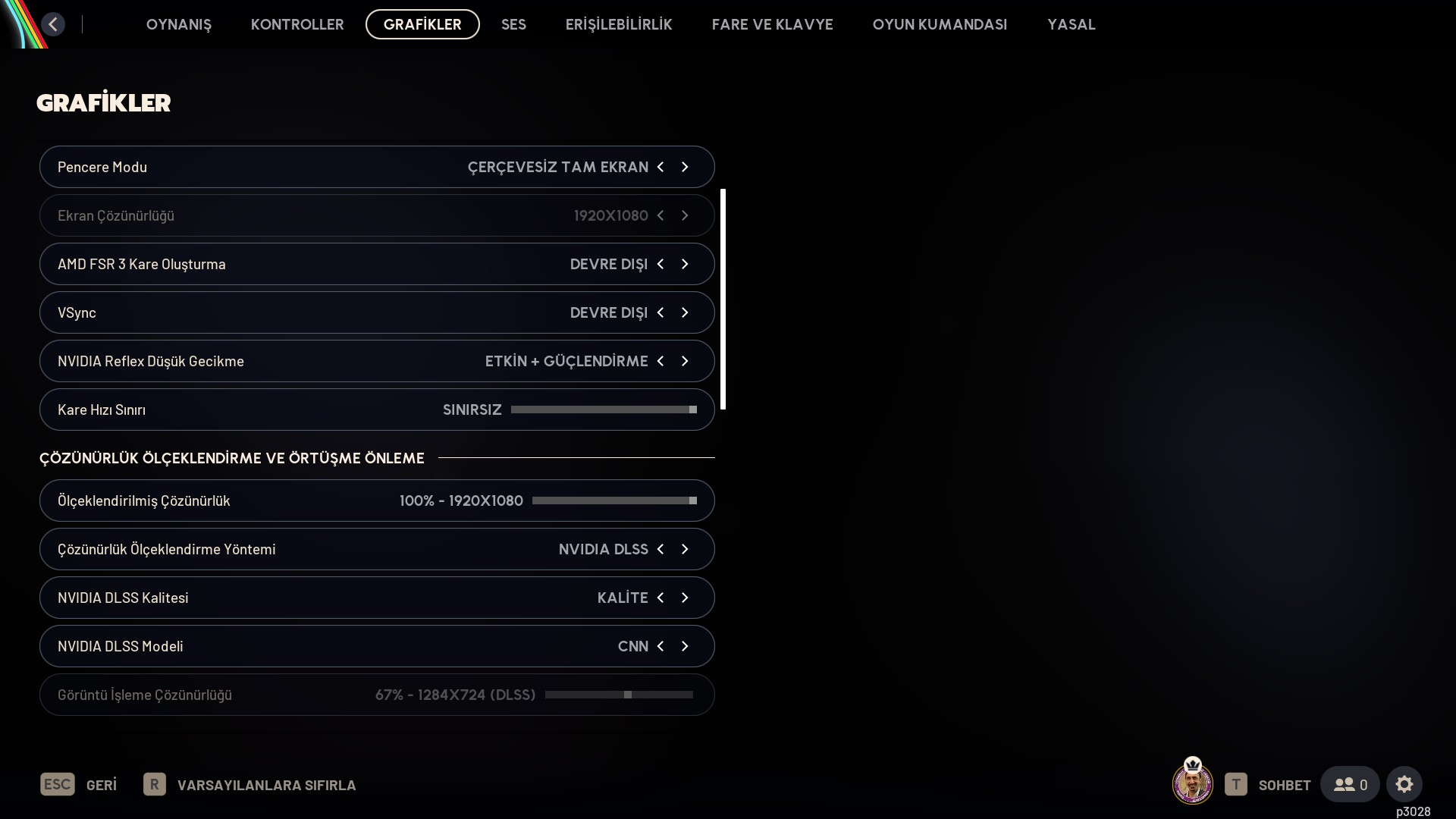1456x819 pixels.
Task: Click the 100% - 1920X1080 value
Action: (x=461, y=500)
